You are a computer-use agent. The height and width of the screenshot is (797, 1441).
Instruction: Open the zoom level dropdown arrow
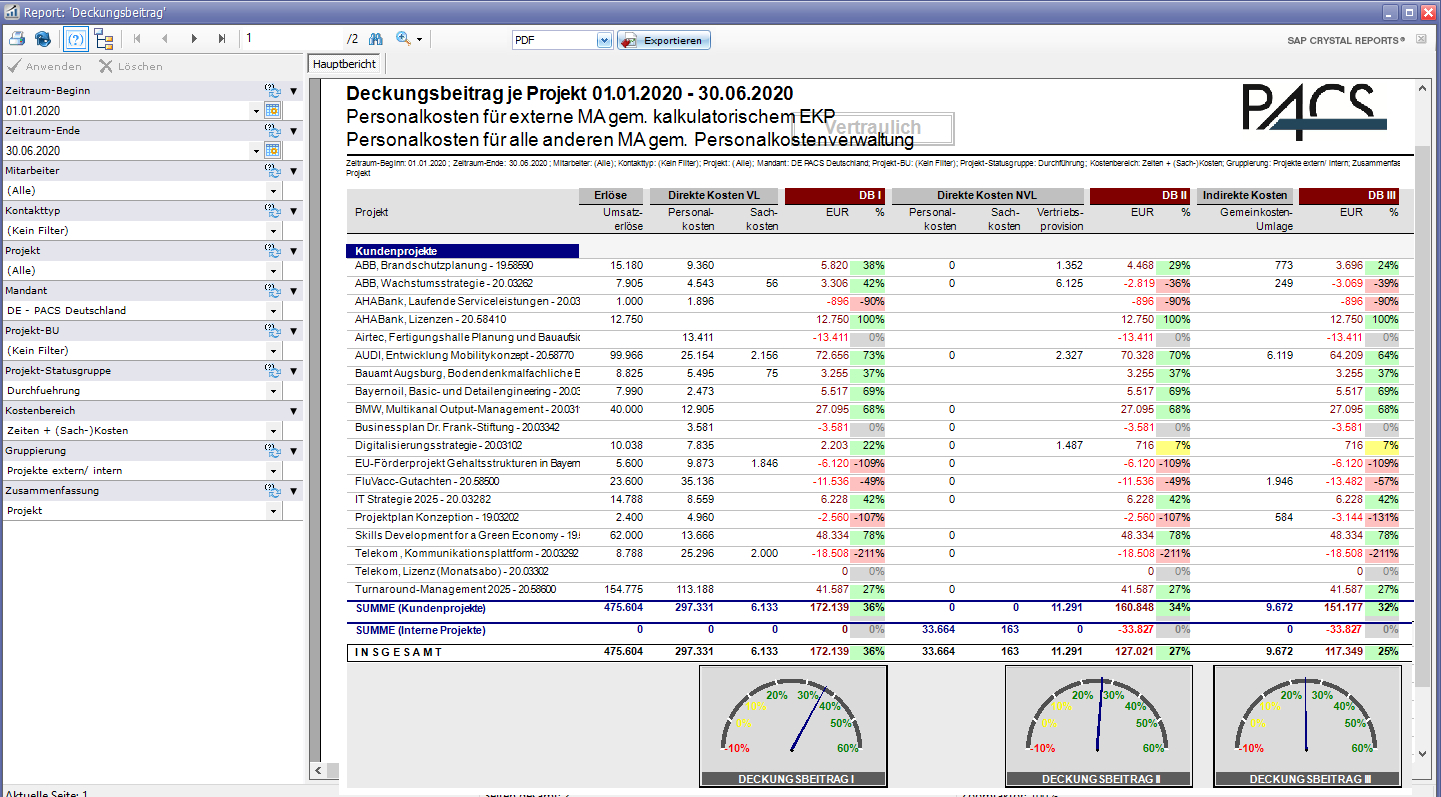pyautogui.click(x=420, y=41)
